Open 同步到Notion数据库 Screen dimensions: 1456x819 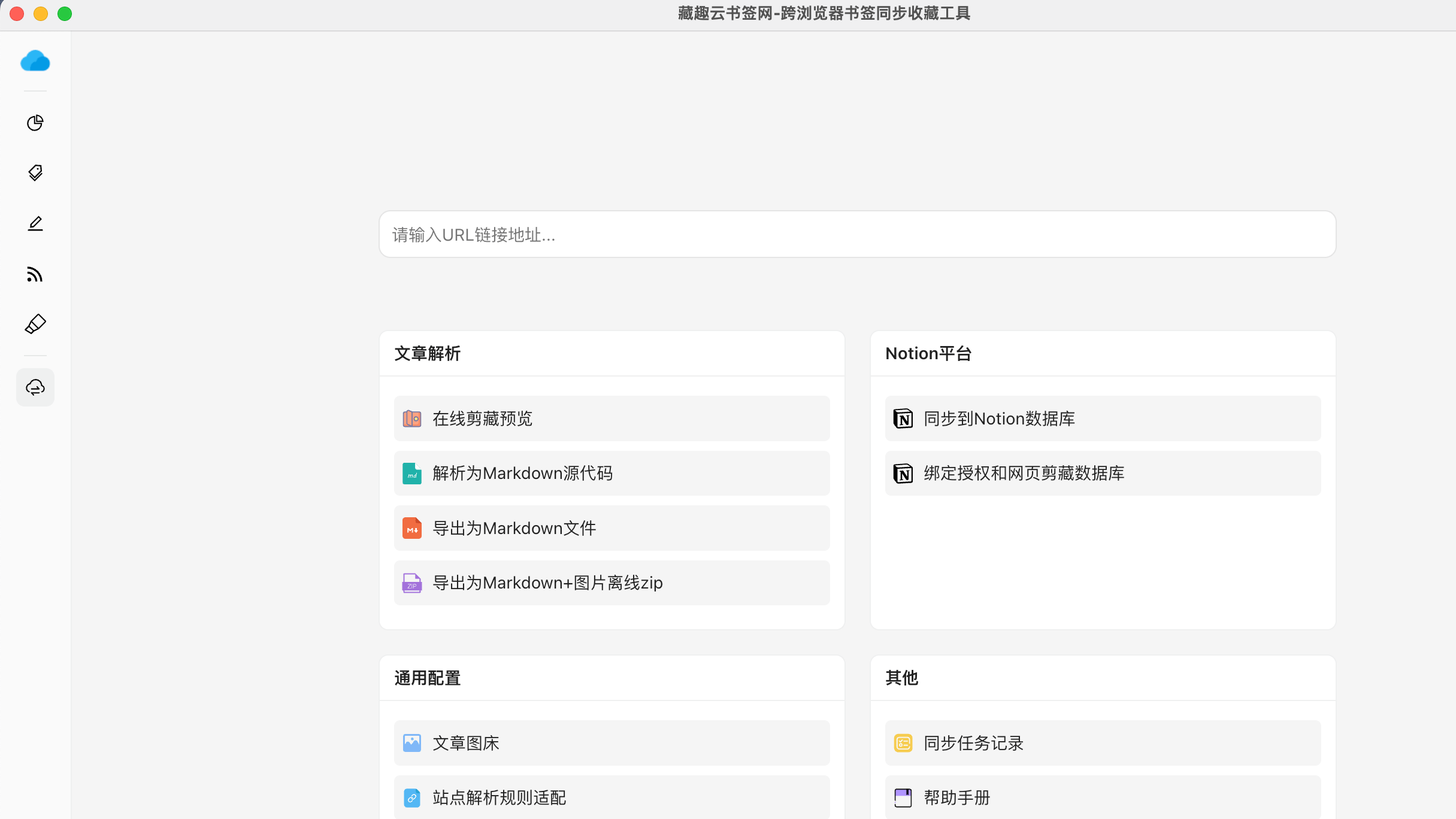(x=1103, y=418)
